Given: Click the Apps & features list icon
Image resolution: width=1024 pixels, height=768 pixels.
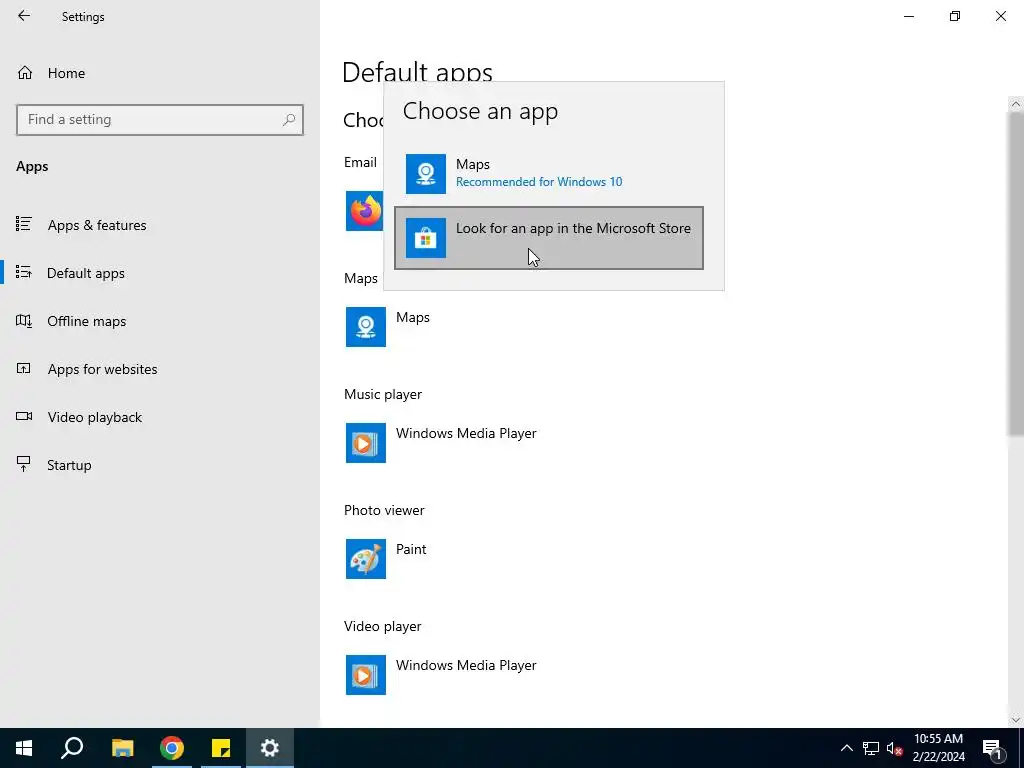Looking at the screenshot, I should (x=24, y=224).
